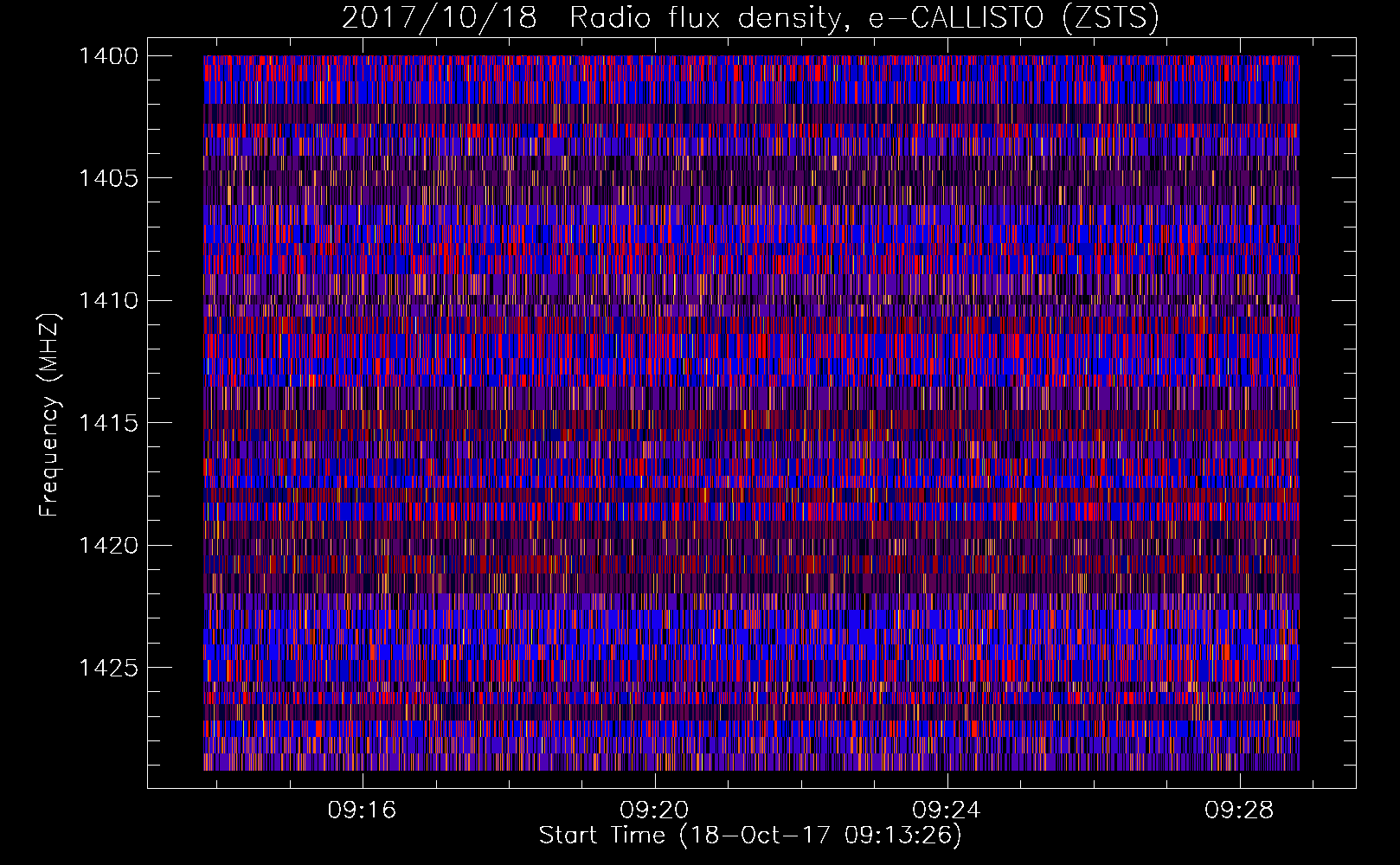Image resolution: width=1400 pixels, height=865 pixels.
Task: Select the 1400 frequency tick label
Action: coord(108,56)
